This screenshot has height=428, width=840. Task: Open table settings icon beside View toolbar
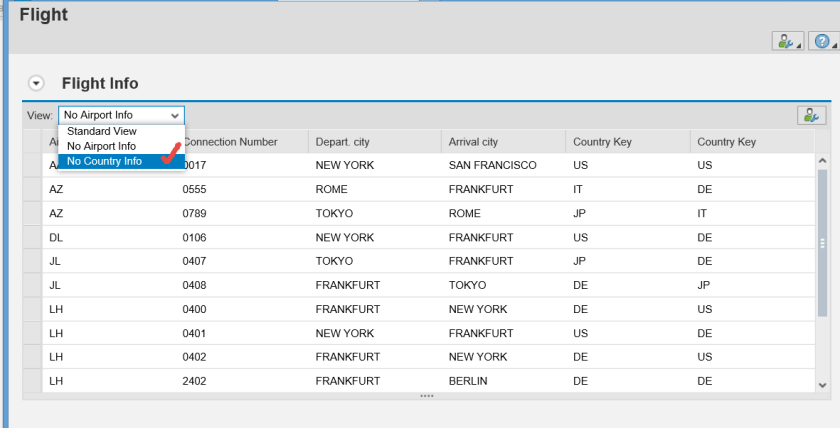pyautogui.click(x=810, y=115)
